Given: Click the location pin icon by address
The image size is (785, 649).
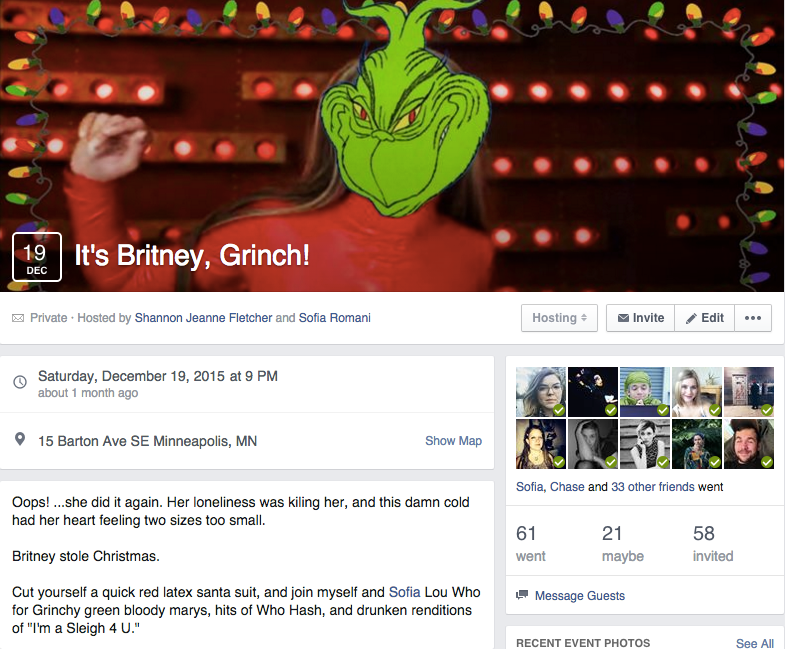Looking at the screenshot, I should pyautogui.click(x=20, y=440).
